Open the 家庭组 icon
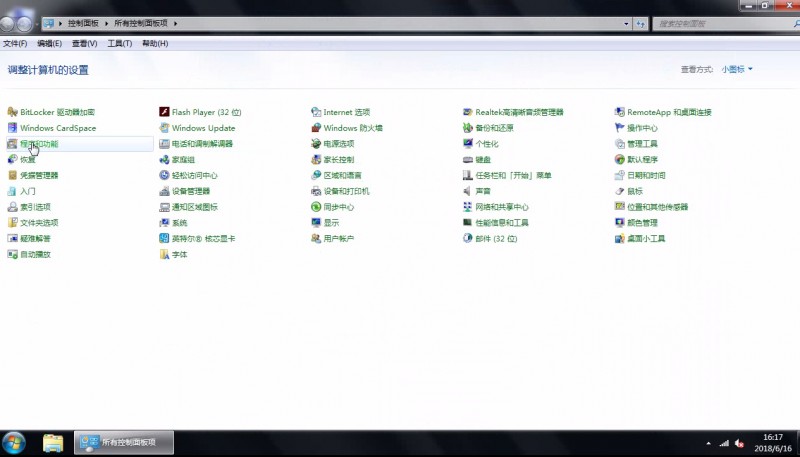This screenshot has height=457, width=800. 164,160
